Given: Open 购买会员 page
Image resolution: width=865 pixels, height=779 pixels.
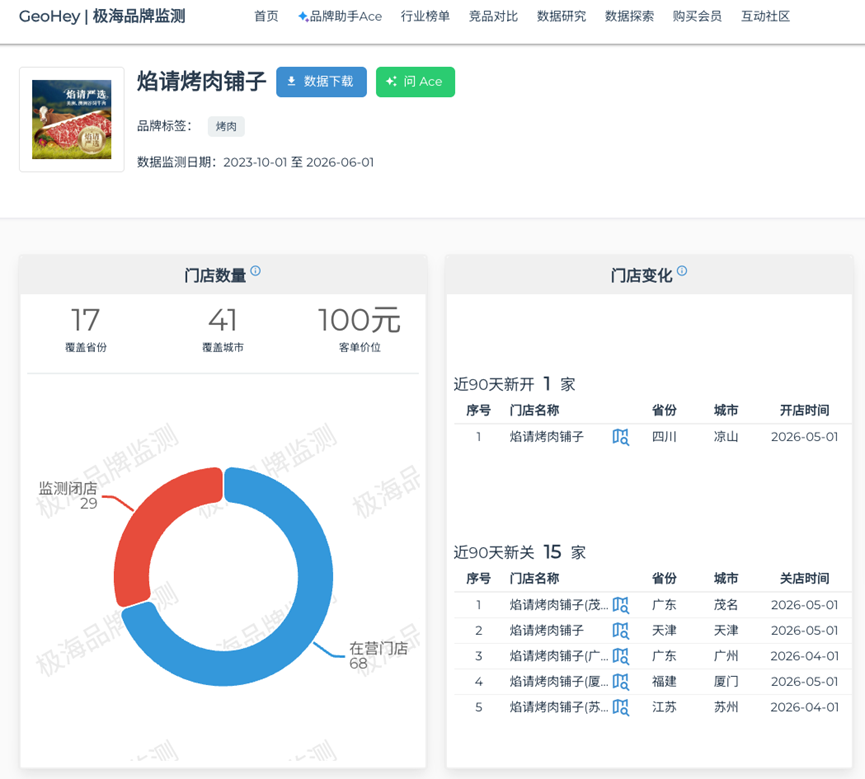Looking at the screenshot, I should coord(697,17).
